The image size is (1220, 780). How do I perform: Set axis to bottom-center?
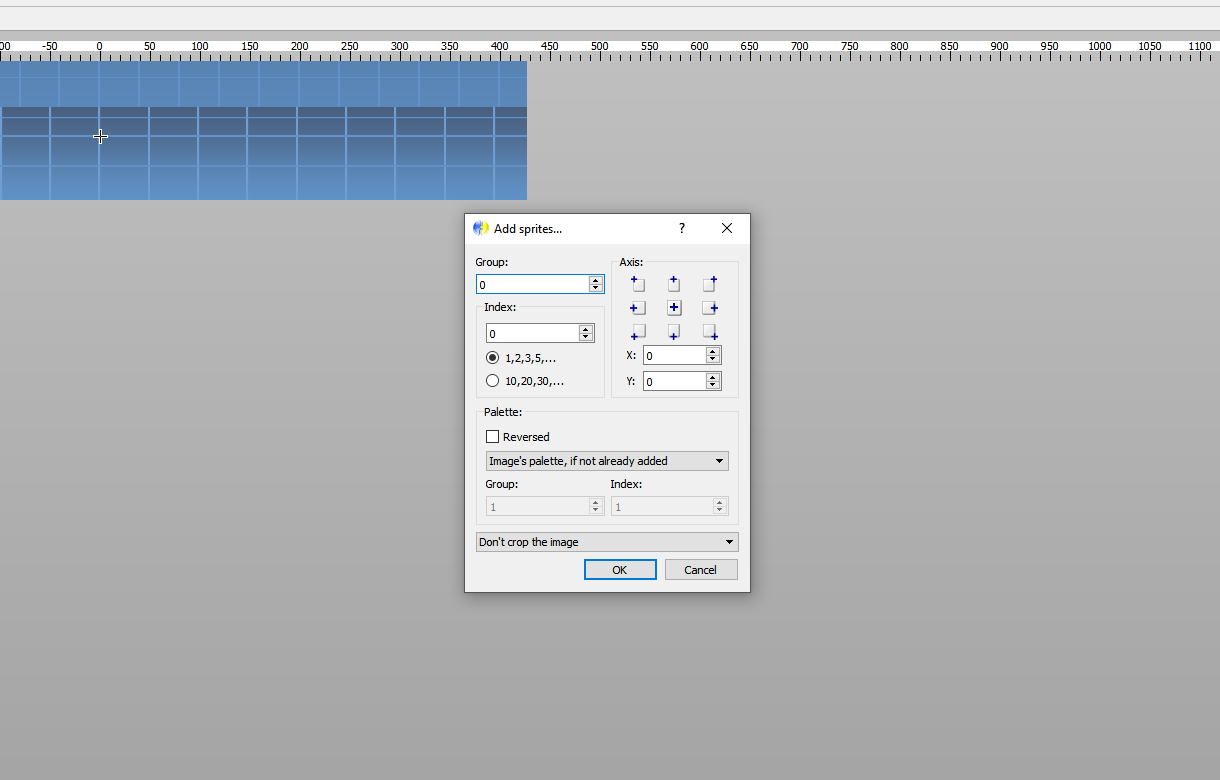click(x=674, y=332)
